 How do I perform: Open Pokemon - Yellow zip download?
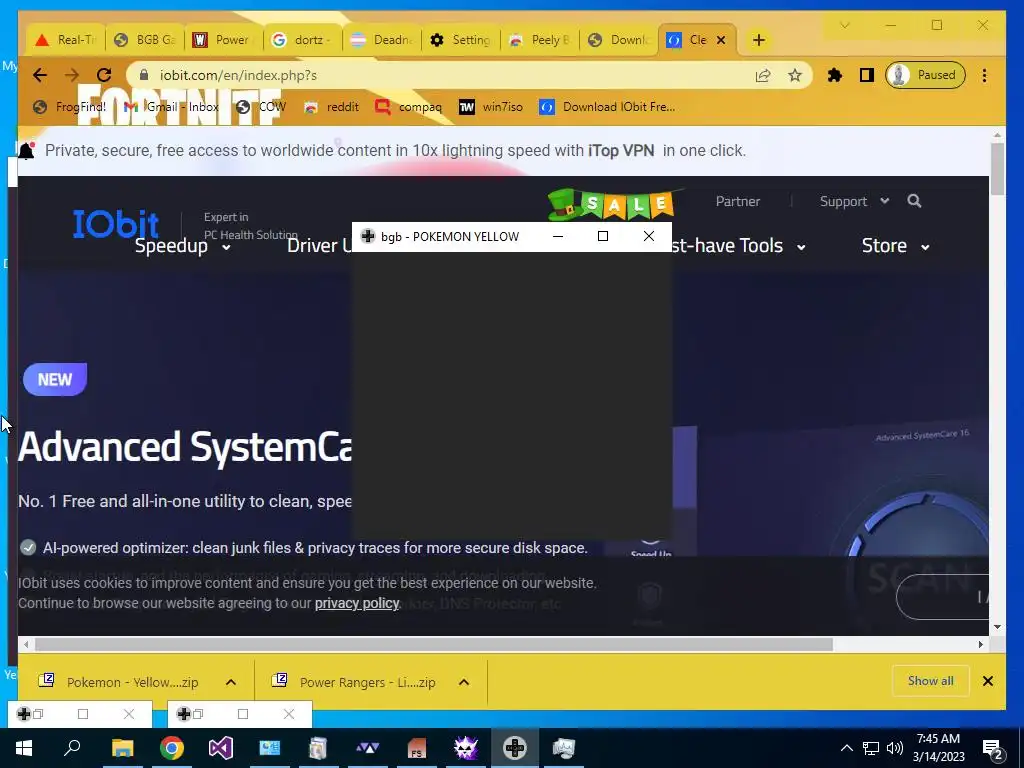point(119,682)
